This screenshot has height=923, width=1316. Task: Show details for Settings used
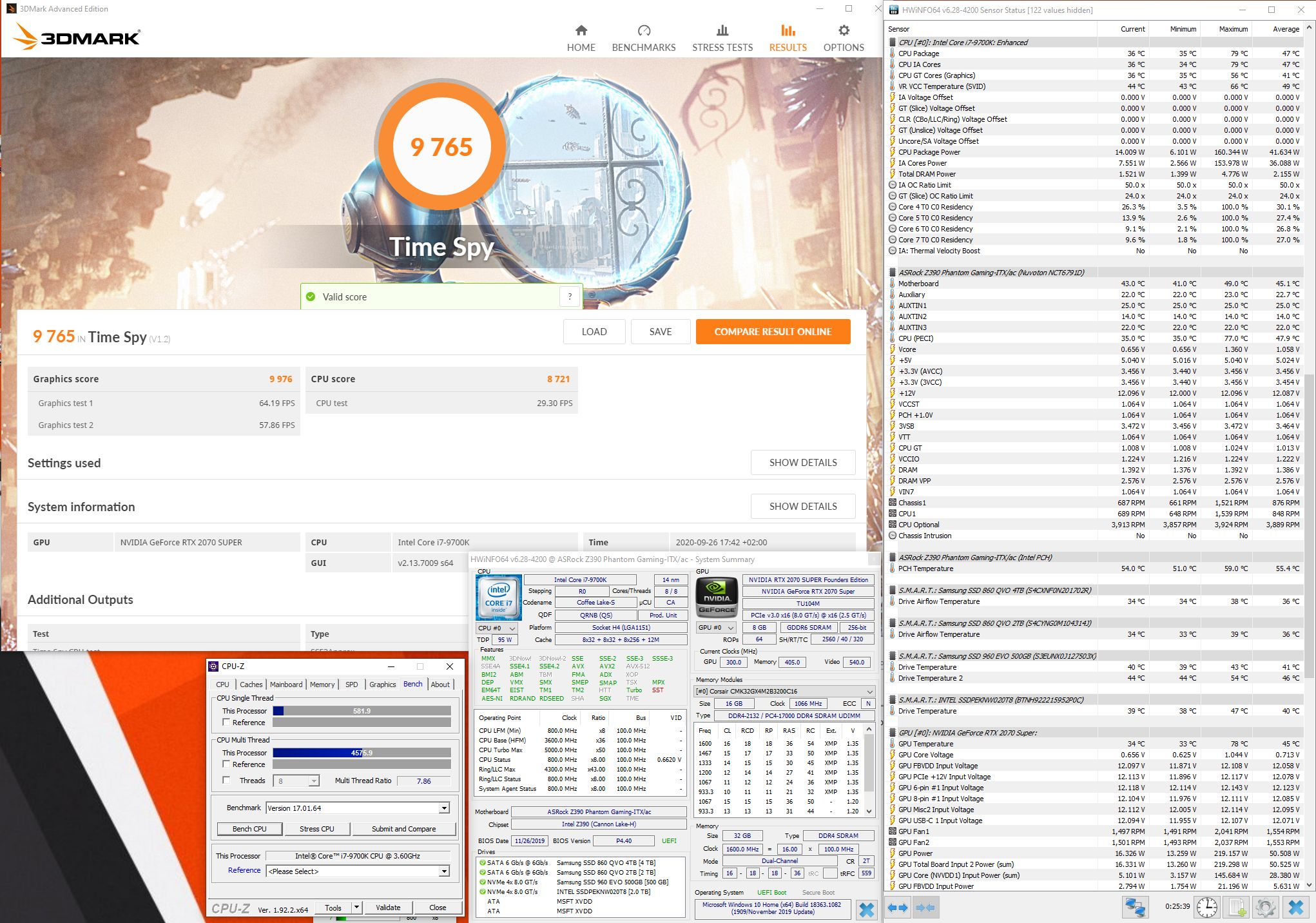803,462
